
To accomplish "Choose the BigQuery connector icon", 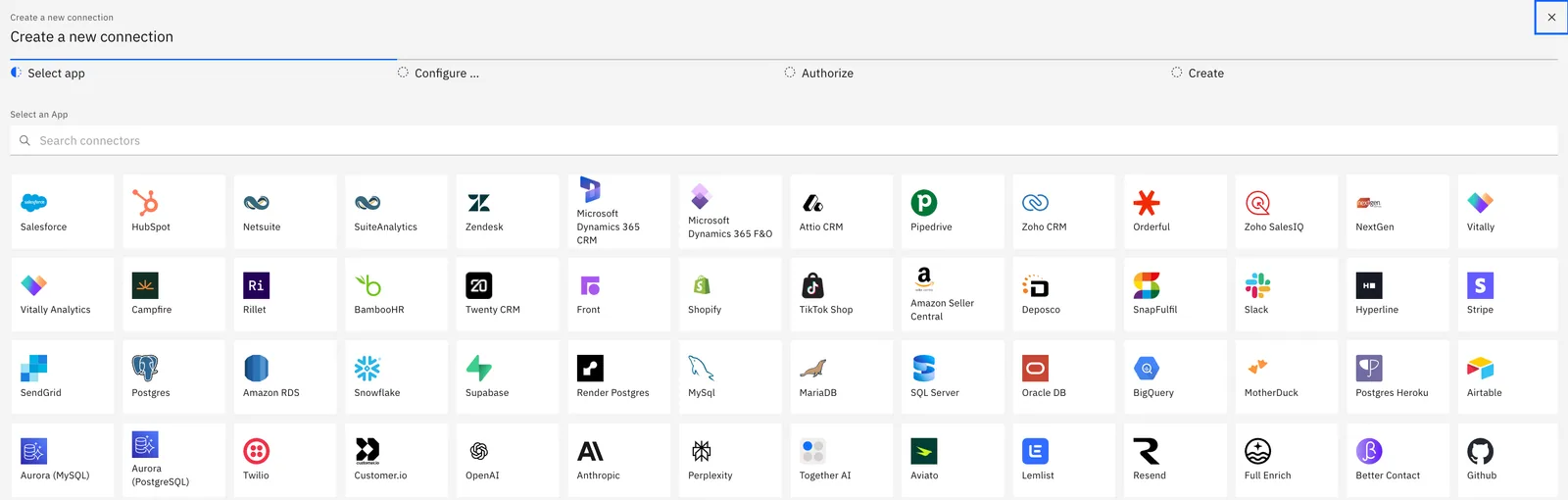I will pos(1147,369).
